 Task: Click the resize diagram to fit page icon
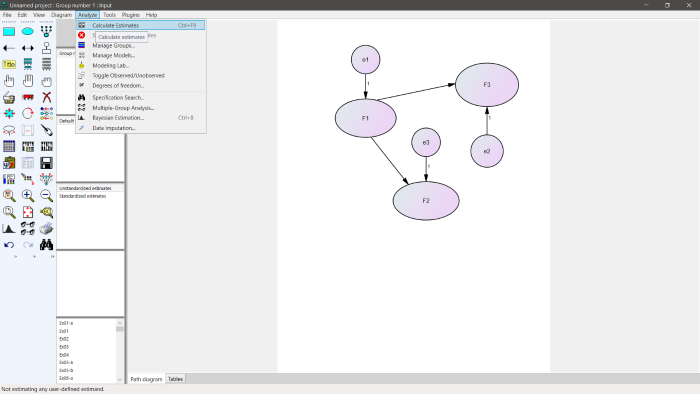[28, 212]
